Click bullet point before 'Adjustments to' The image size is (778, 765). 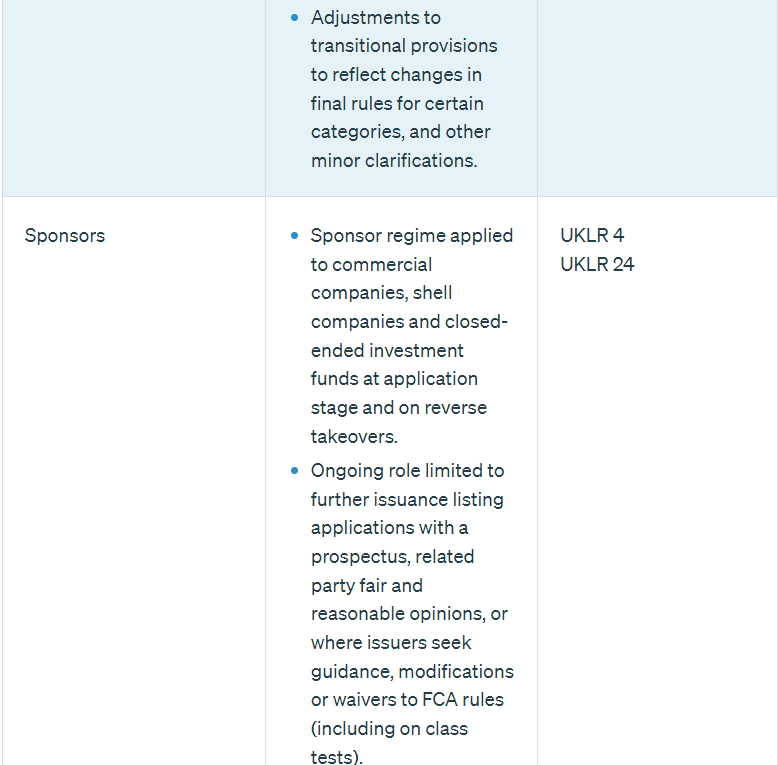tap(294, 18)
